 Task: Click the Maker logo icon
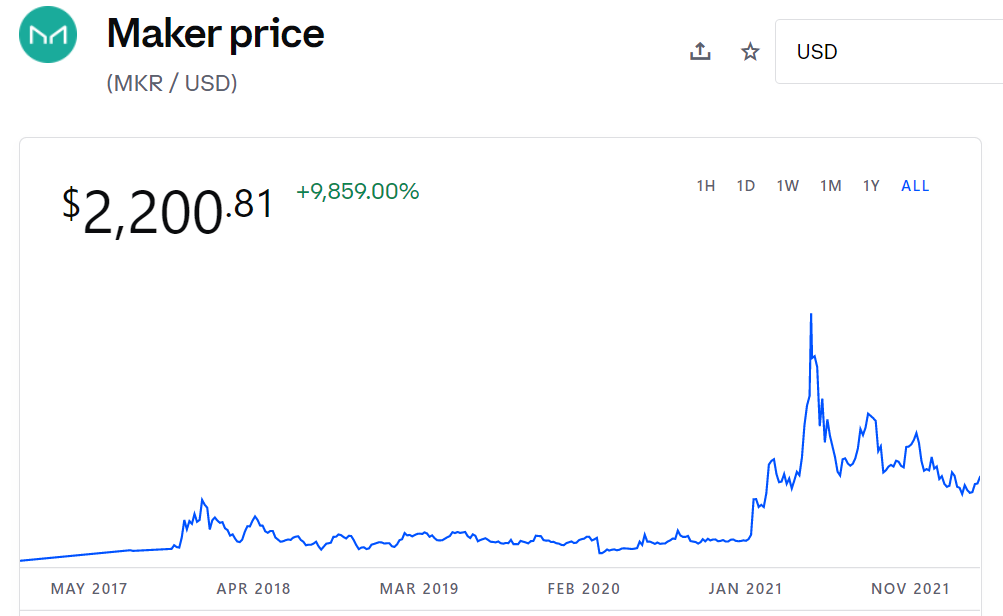(48, 35)
